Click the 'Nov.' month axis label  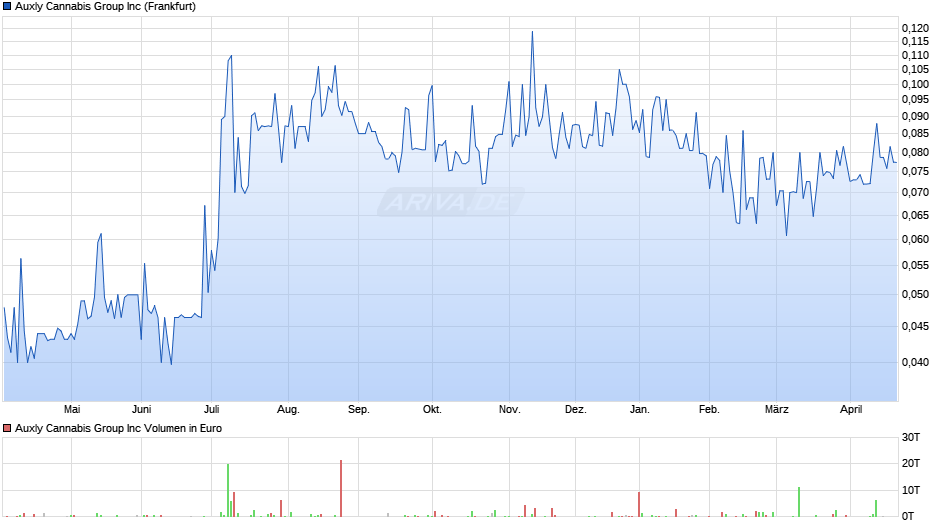pyautogui.click(x=510, y=409)
